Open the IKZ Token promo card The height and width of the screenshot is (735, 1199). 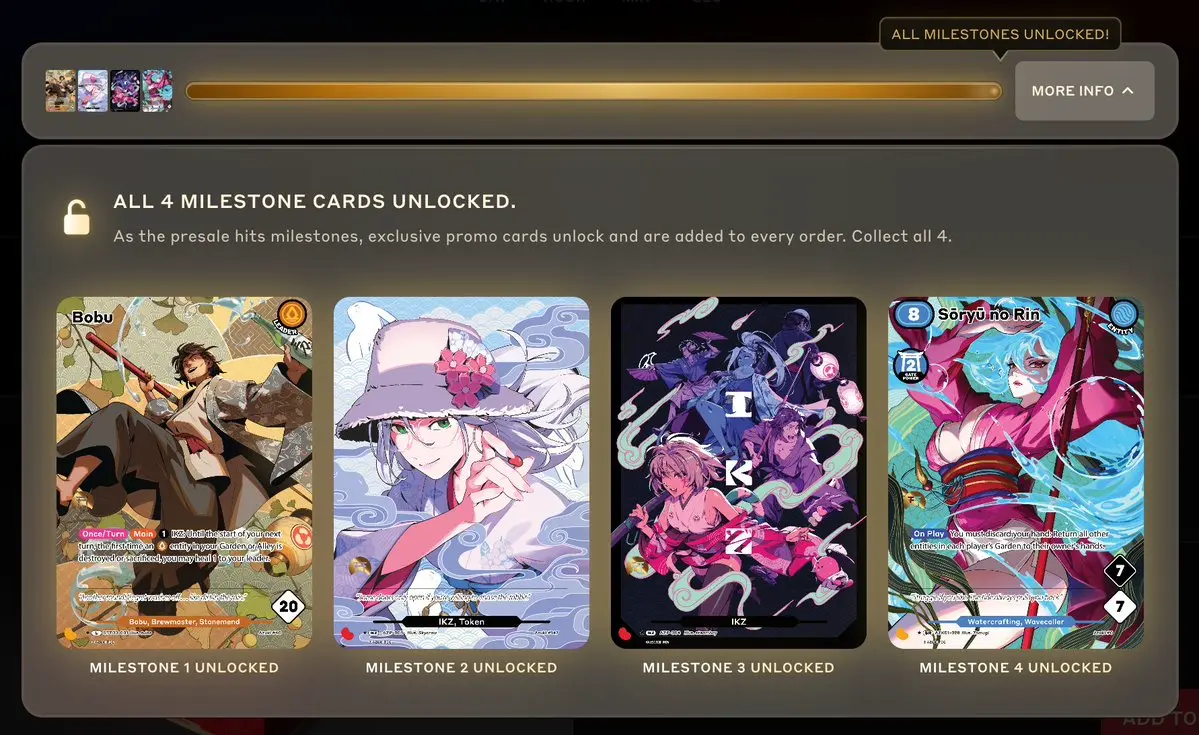pos(461,473)
